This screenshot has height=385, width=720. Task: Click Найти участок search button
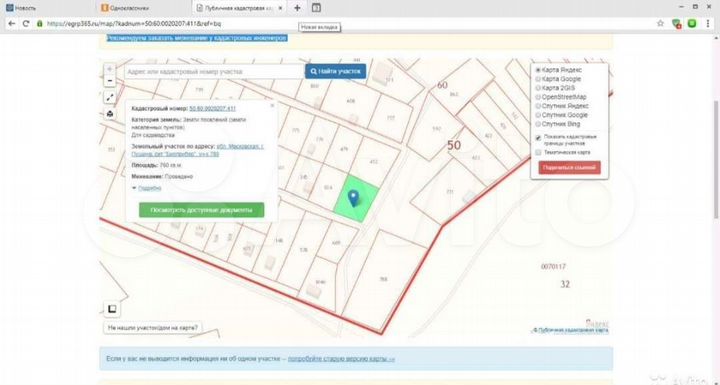pyautogui.click(x=336, y=71)
